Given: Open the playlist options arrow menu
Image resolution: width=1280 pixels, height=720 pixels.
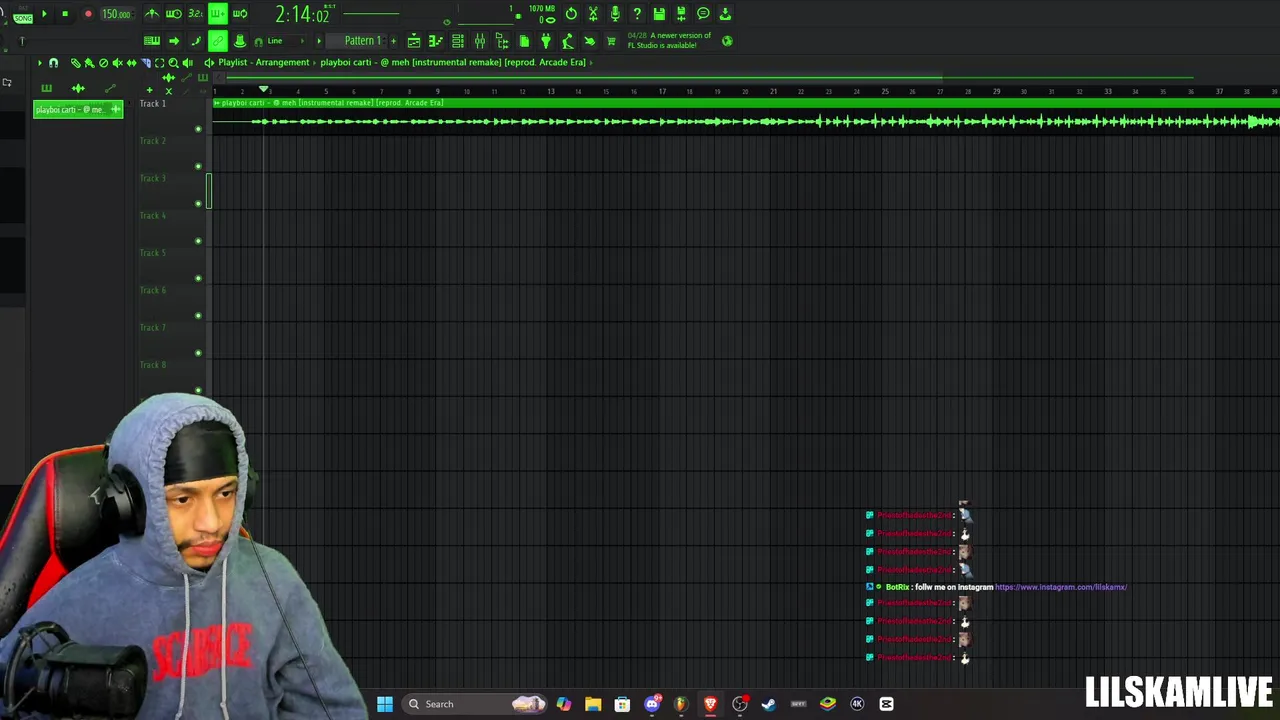Looking at the screenshot, I should (x=40, y=63).
